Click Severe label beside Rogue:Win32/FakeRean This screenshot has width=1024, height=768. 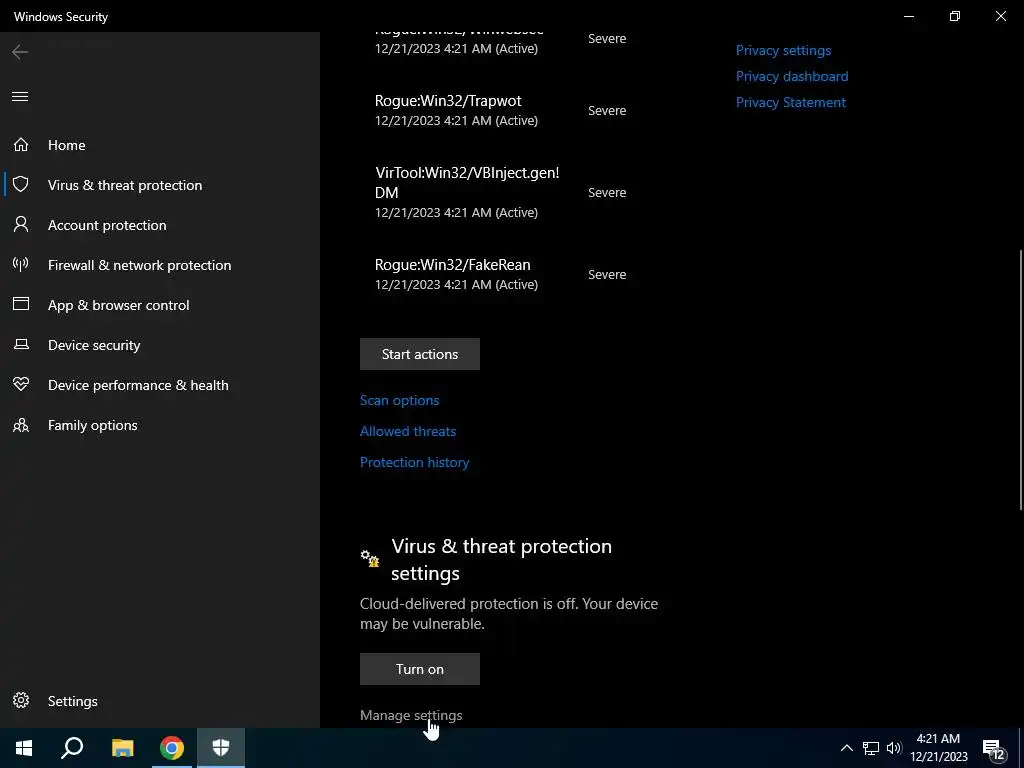tap(607, 274)
